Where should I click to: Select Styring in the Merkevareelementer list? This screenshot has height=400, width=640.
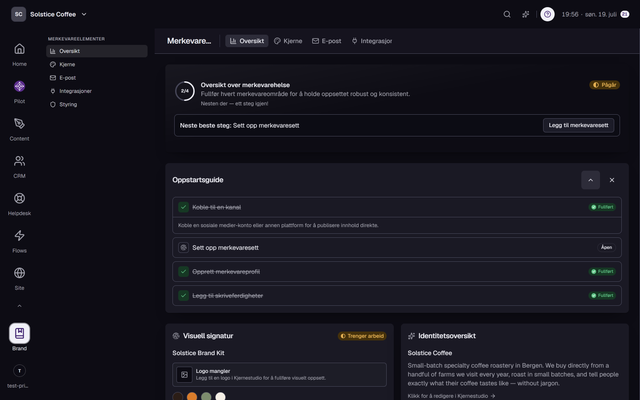(97, 104)
